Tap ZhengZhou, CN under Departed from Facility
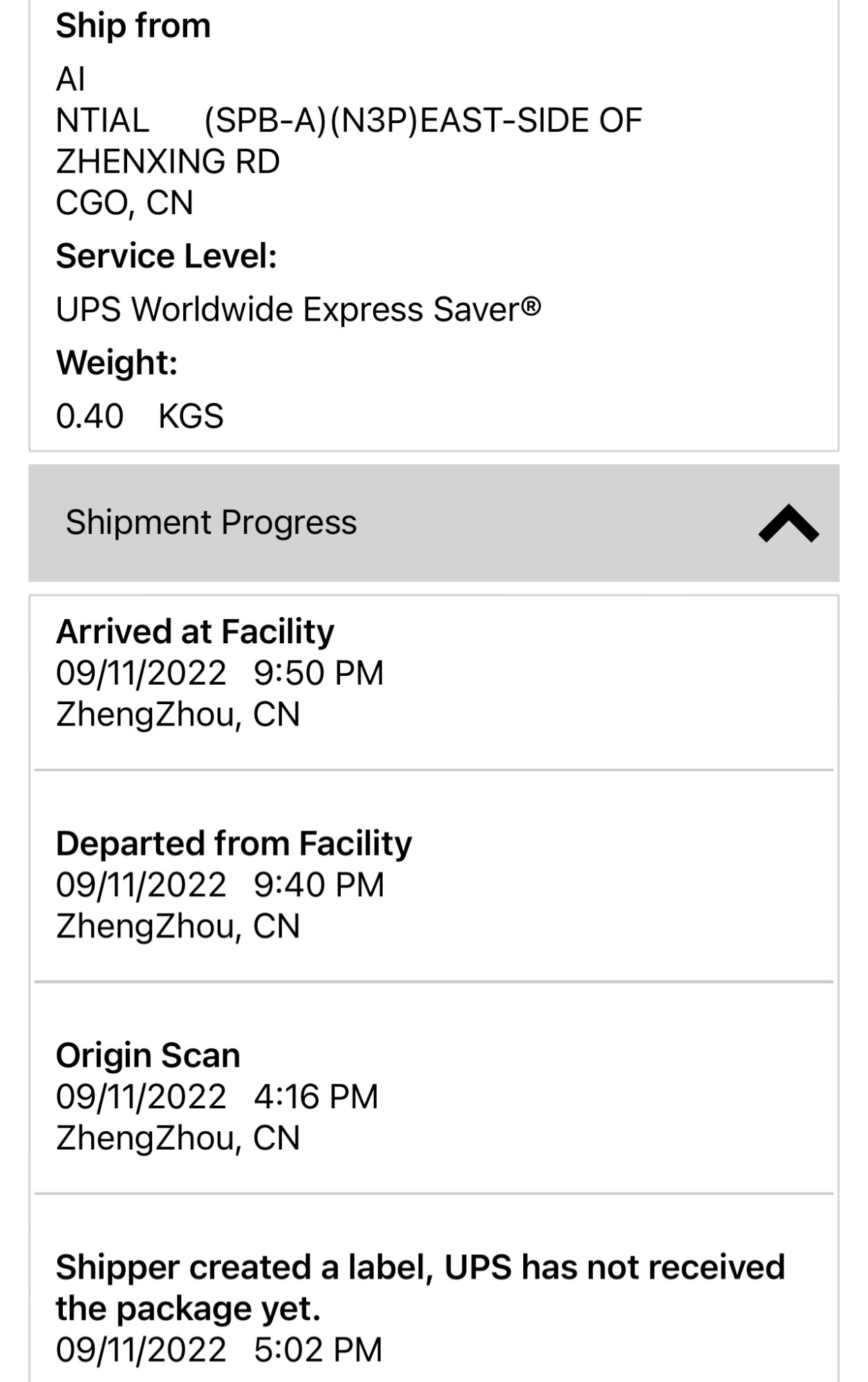The height and width of the screenshot is (1382, 868). (178, 927)
